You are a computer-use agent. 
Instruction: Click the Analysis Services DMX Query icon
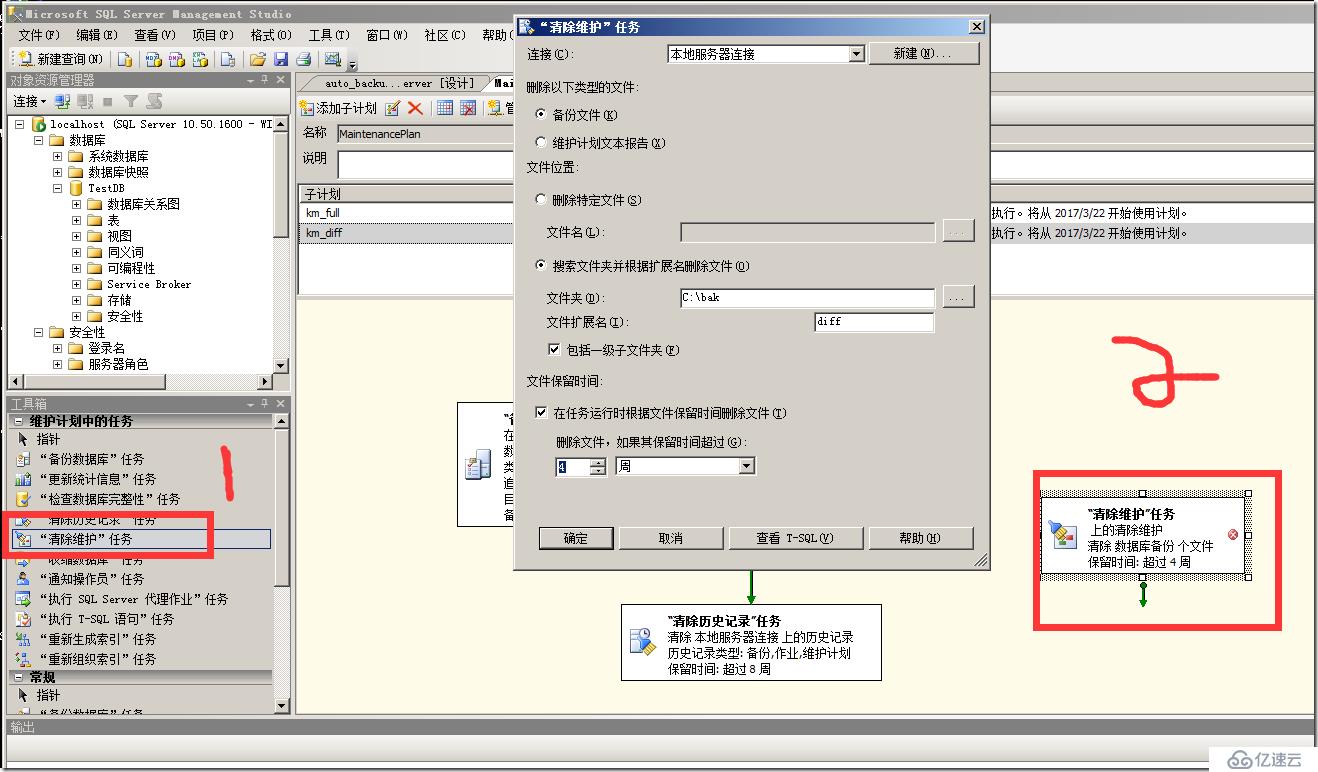[177, 59]
